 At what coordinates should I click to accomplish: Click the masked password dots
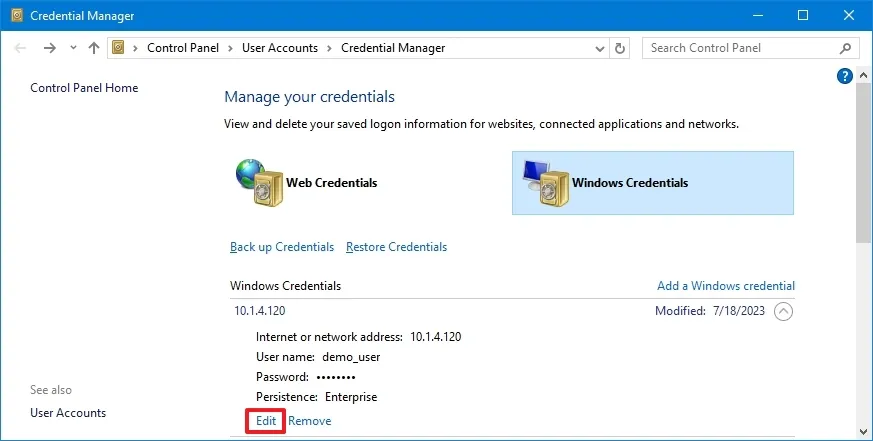pos(336,378)
